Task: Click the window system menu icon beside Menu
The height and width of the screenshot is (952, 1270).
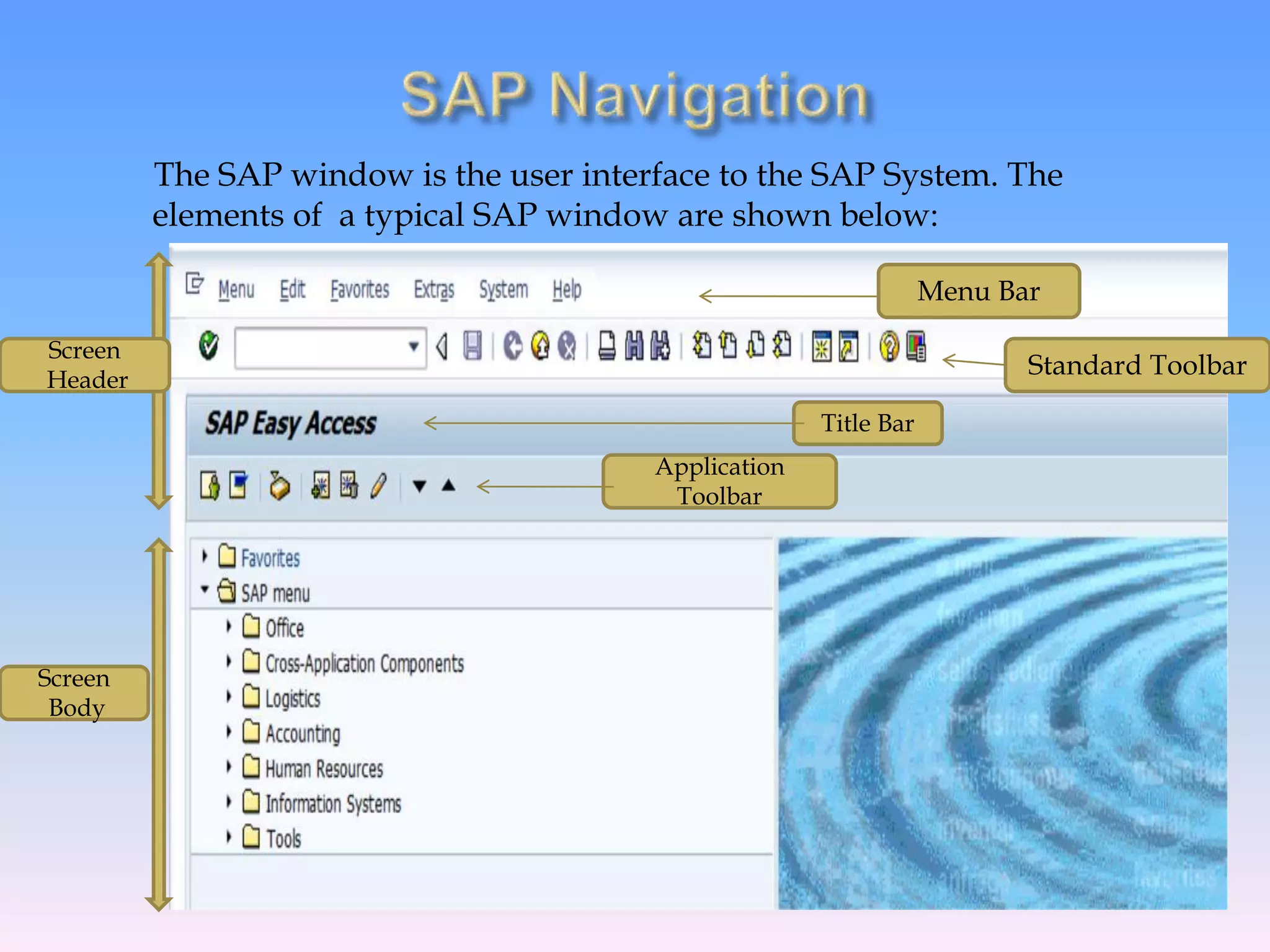Action: tap(195, 284)
